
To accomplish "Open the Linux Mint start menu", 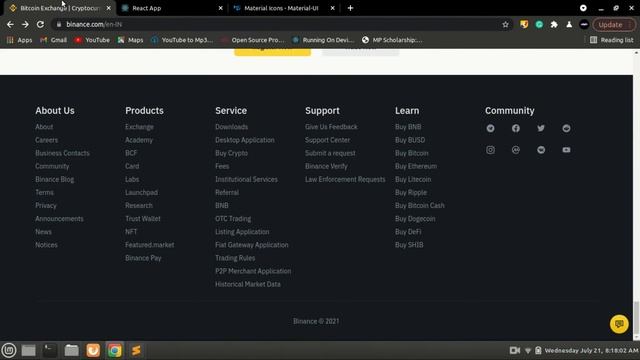I will pos(9,350).
